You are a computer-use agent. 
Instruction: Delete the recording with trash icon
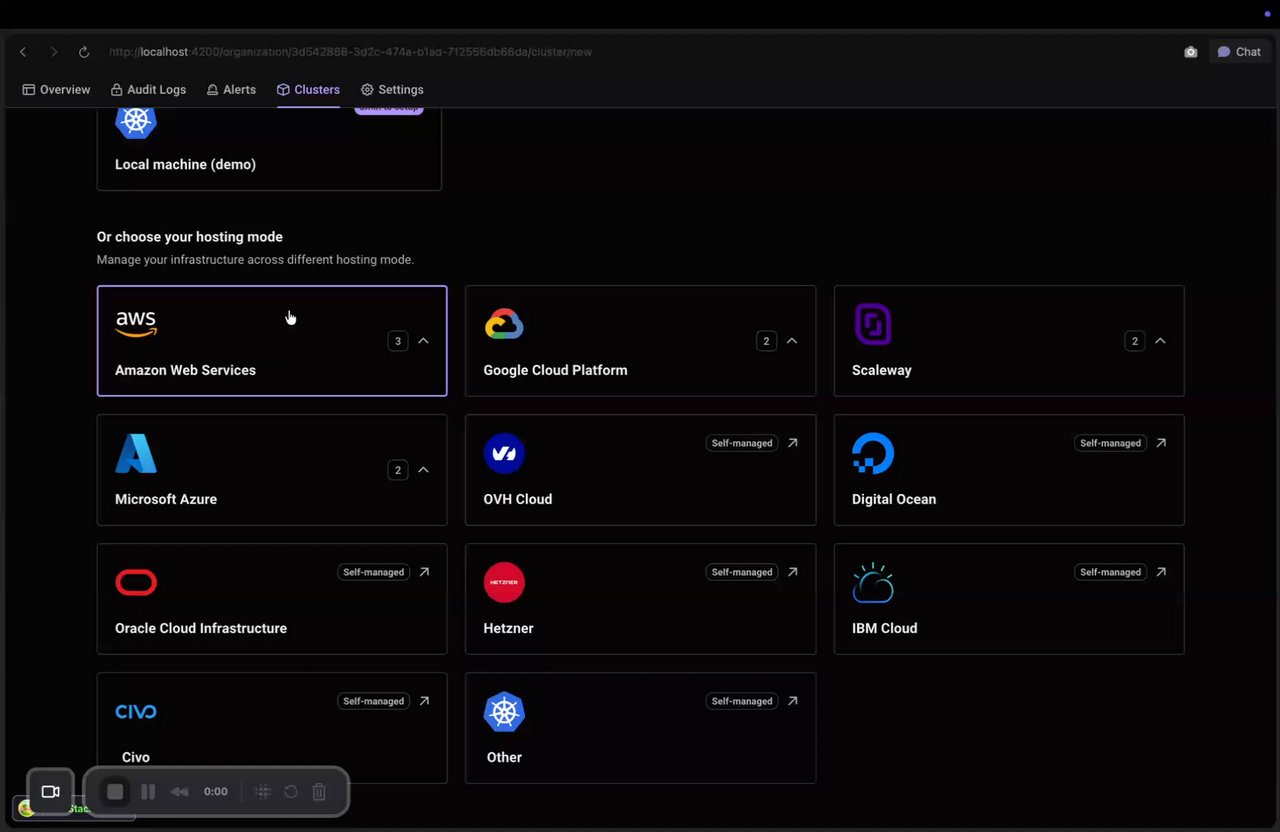[319, 792]
